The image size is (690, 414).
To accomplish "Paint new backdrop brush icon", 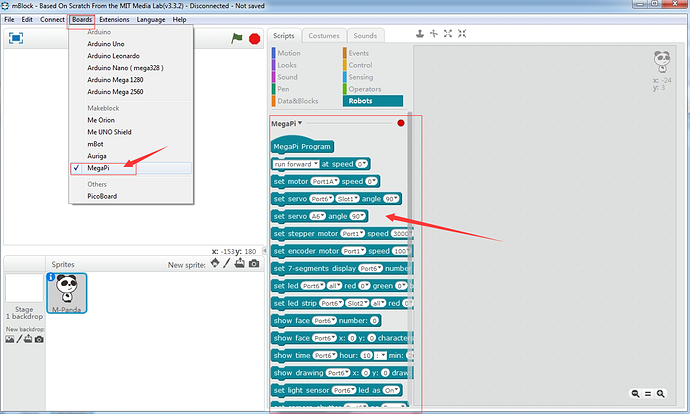I will [19, 339].
